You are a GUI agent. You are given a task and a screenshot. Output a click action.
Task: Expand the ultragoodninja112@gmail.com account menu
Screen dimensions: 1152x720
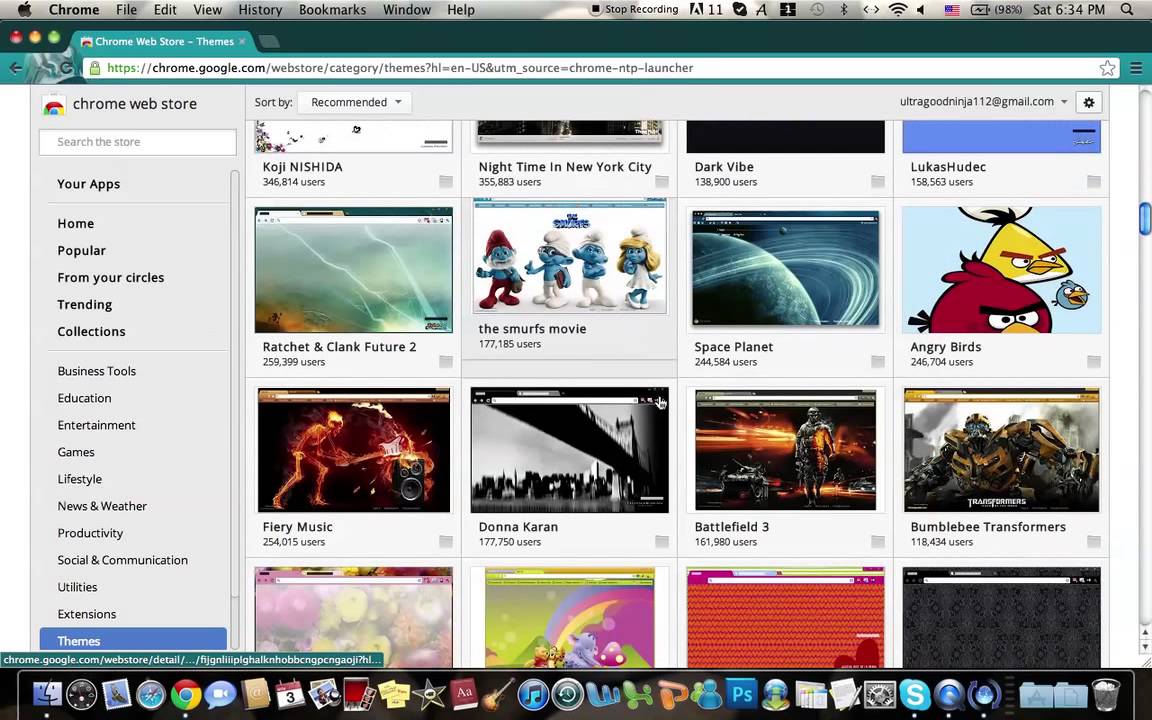click(x=984, y=102)
